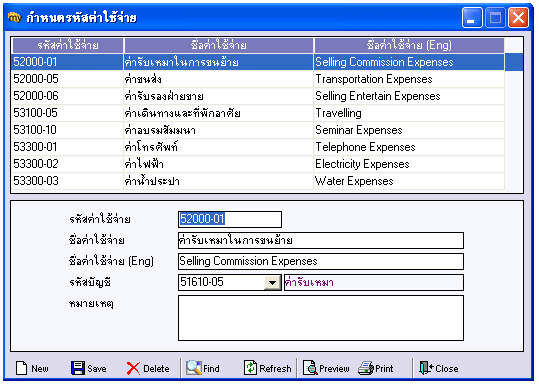This screenshot has height=384, width=539.
Task: Click the Find magnifier icon
Action: pyautogui.click(x=194, y=368)
